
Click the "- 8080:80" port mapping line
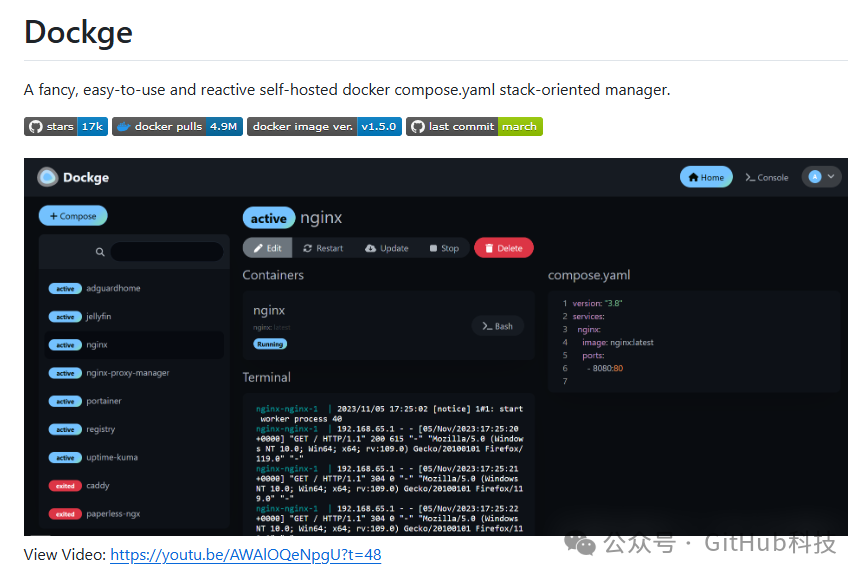click(x=605, y=368)
